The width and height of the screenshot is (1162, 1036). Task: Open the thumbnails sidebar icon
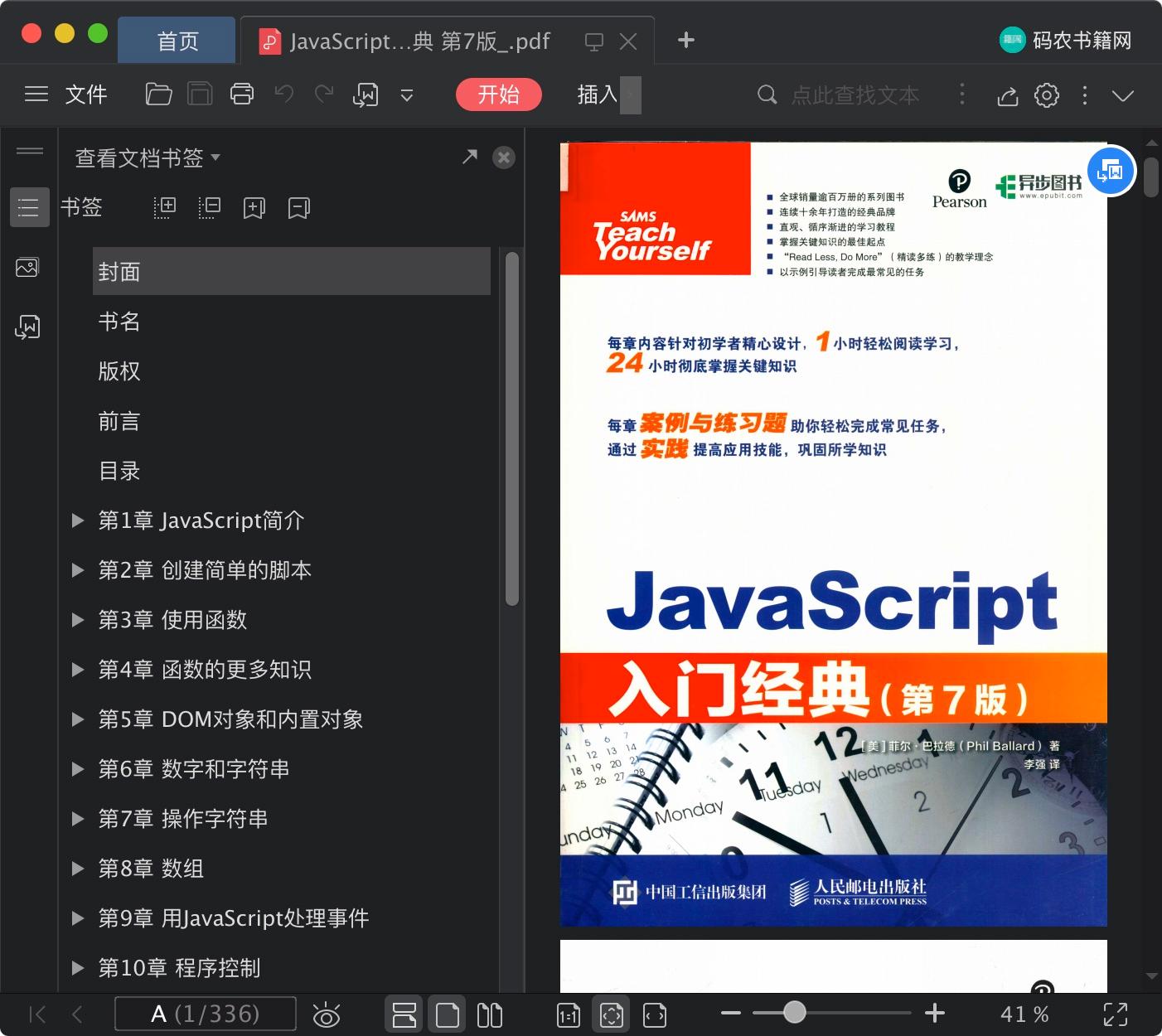[27, 268]
